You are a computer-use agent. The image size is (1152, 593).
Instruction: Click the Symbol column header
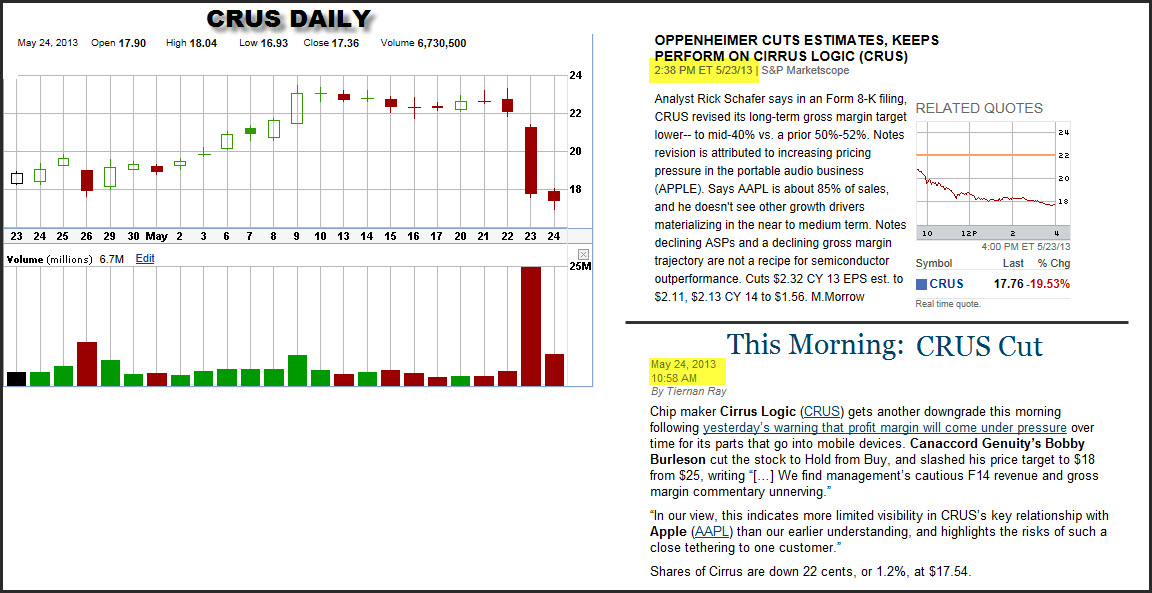click(934, 263)
